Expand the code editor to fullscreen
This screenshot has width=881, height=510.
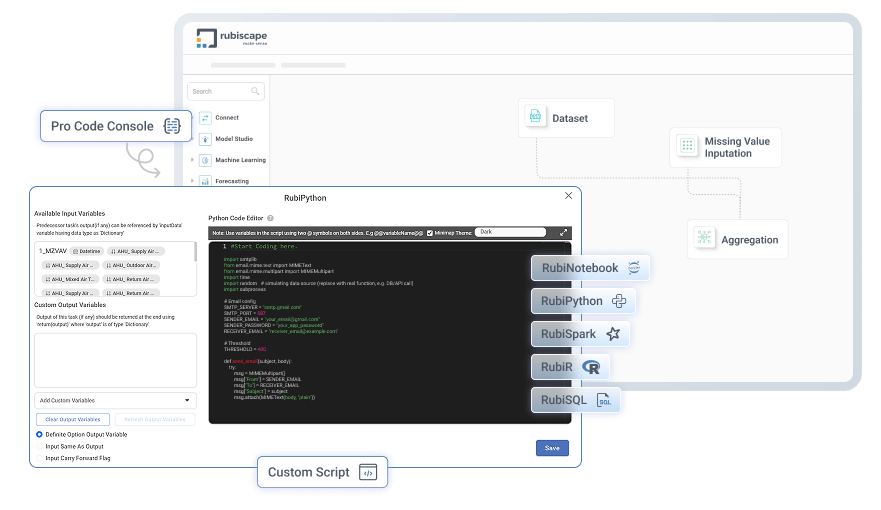[563, 233]
